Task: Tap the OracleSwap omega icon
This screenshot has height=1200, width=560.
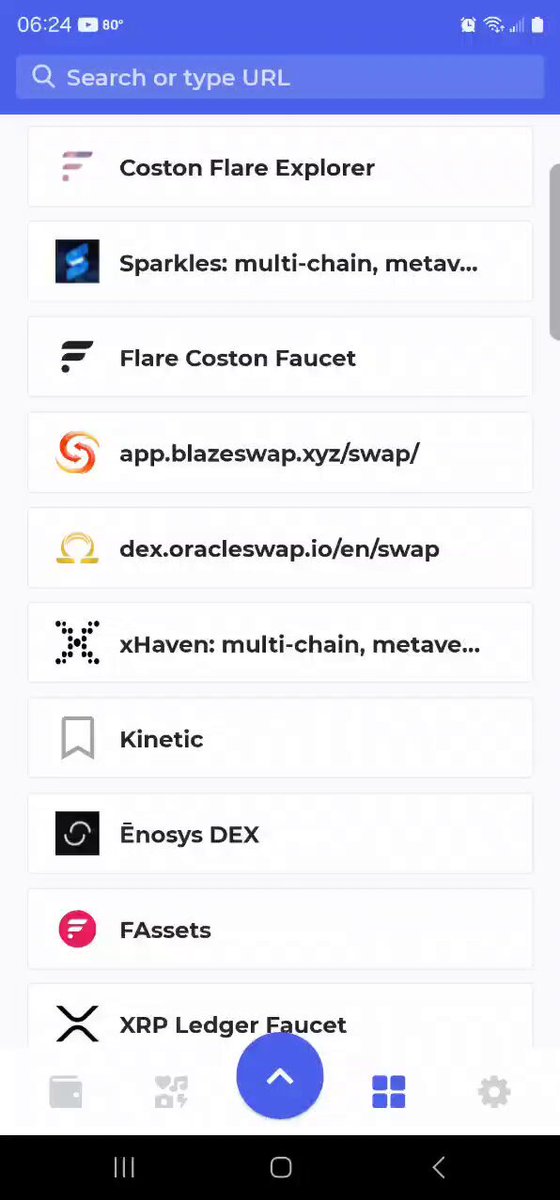Action: pos(77,548)
